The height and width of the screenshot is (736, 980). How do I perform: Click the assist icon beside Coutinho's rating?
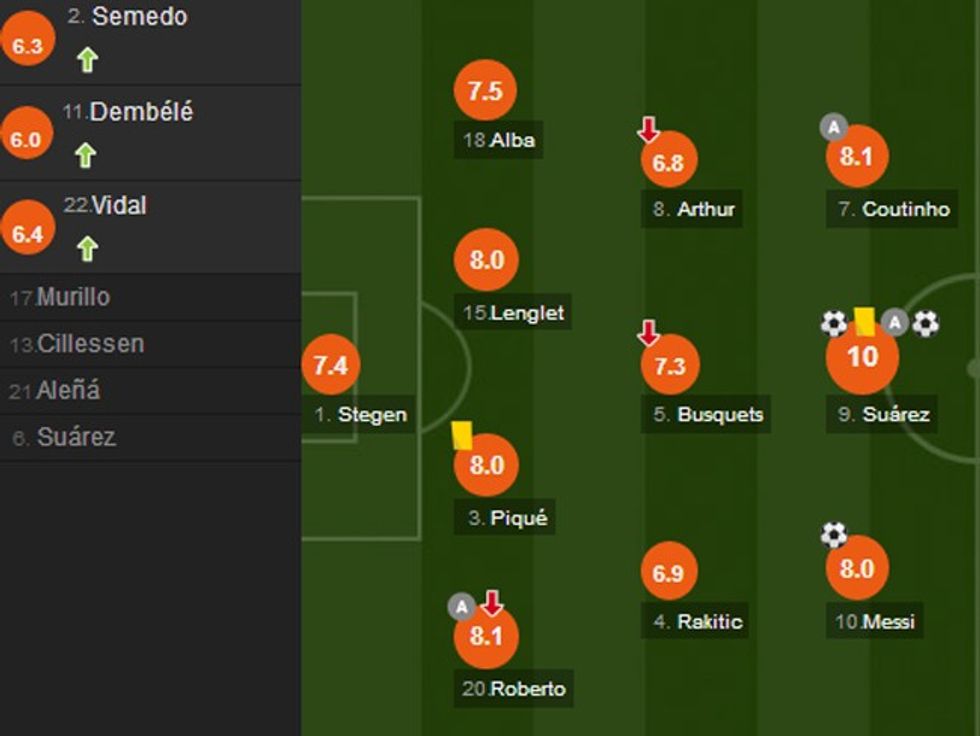point(833,127)
